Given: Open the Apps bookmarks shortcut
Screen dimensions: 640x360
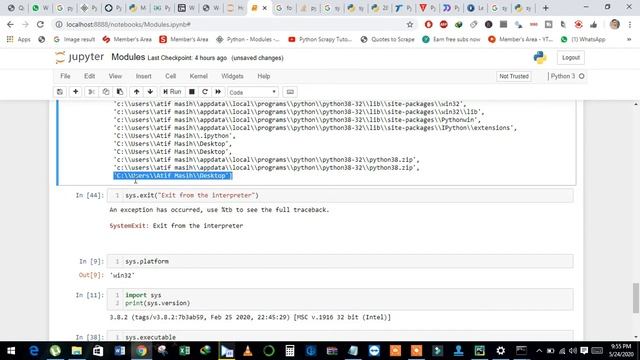Looking at the screenshot, I should [19, 40].
